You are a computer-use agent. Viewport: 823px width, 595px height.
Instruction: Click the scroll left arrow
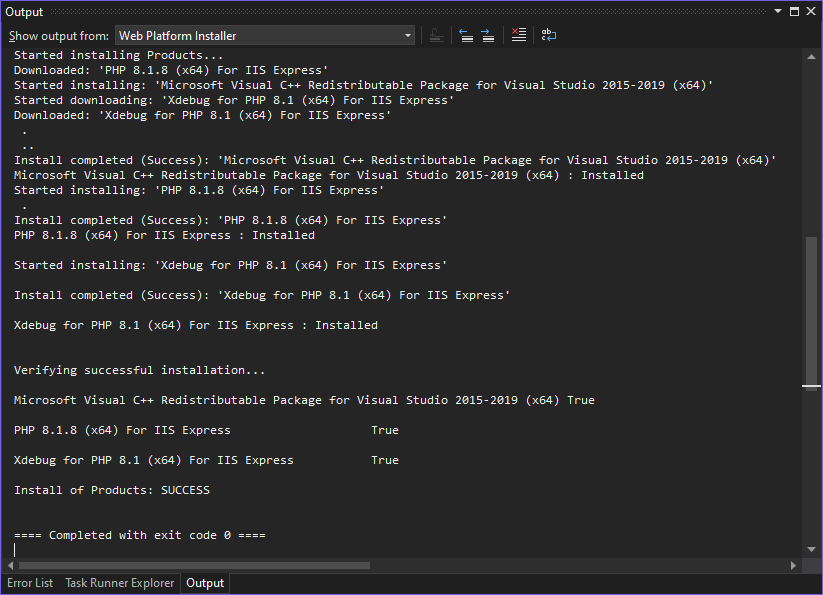(x=10, y=566)
